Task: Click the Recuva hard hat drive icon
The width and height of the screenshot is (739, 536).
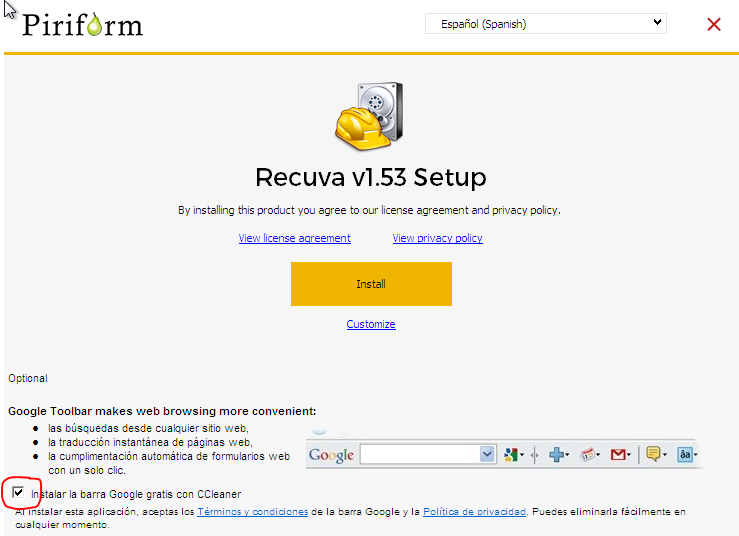Action: click(x=369, y=115)
